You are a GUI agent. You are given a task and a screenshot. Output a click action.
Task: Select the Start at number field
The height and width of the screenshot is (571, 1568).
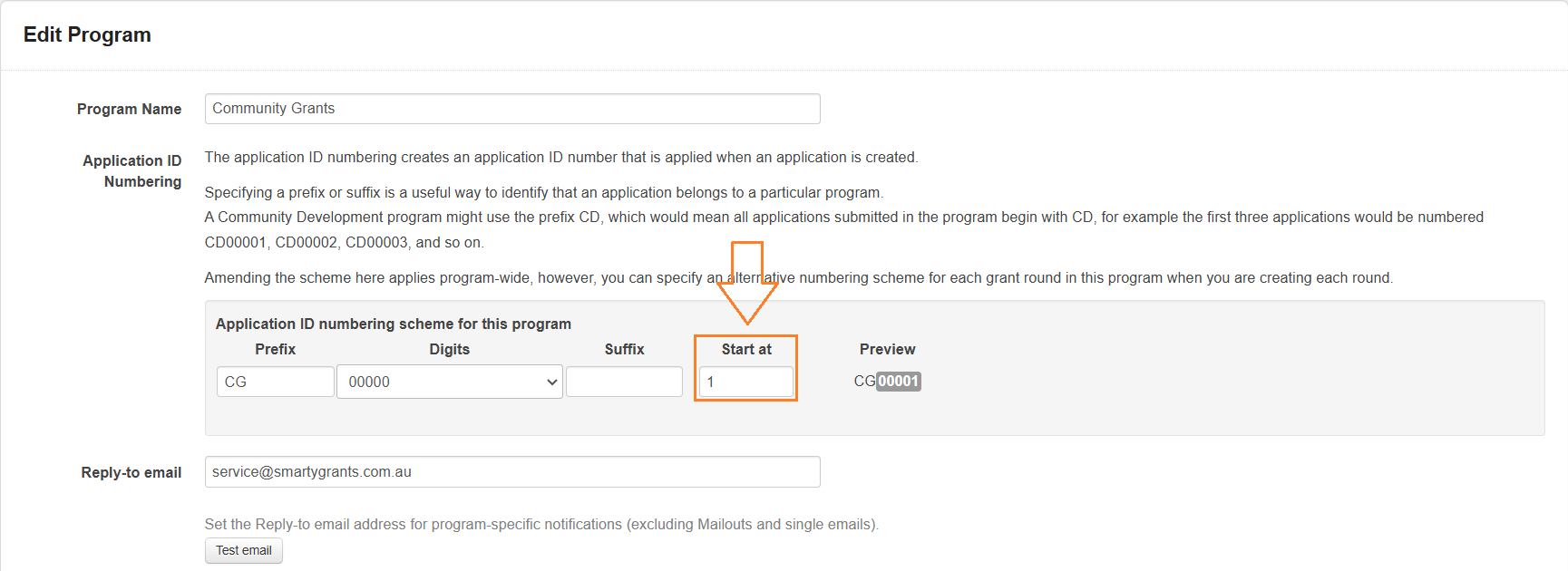(x=745, y=382)
